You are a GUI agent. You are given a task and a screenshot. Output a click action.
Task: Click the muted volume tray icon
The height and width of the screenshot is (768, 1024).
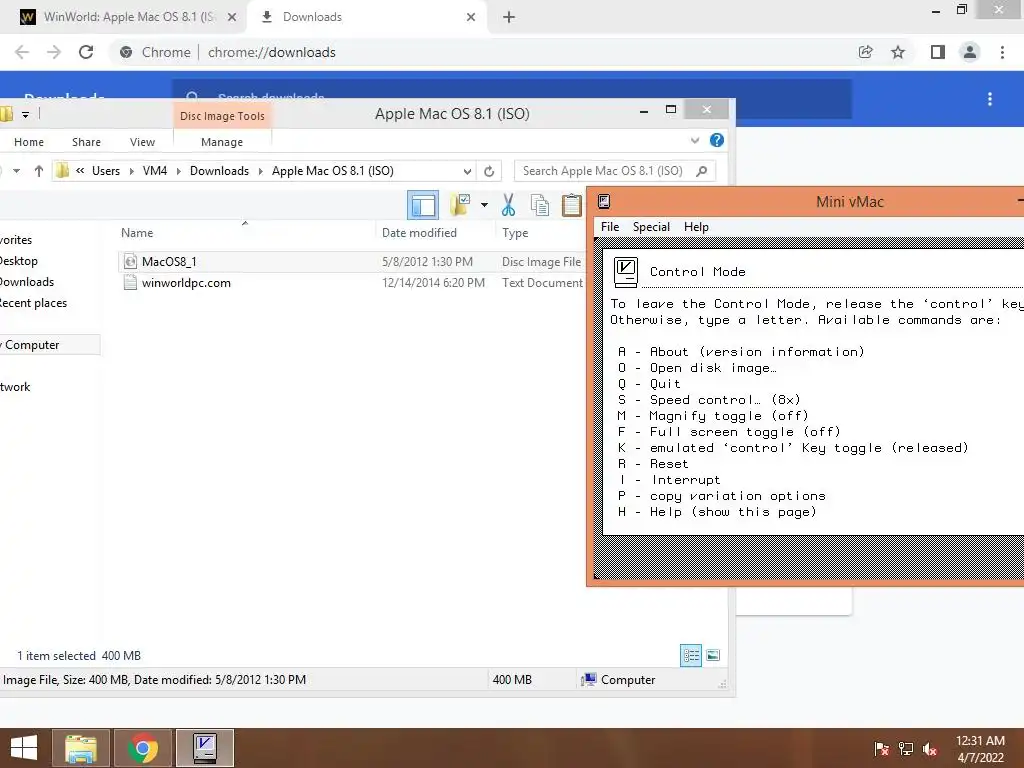(x=930, y=748)
